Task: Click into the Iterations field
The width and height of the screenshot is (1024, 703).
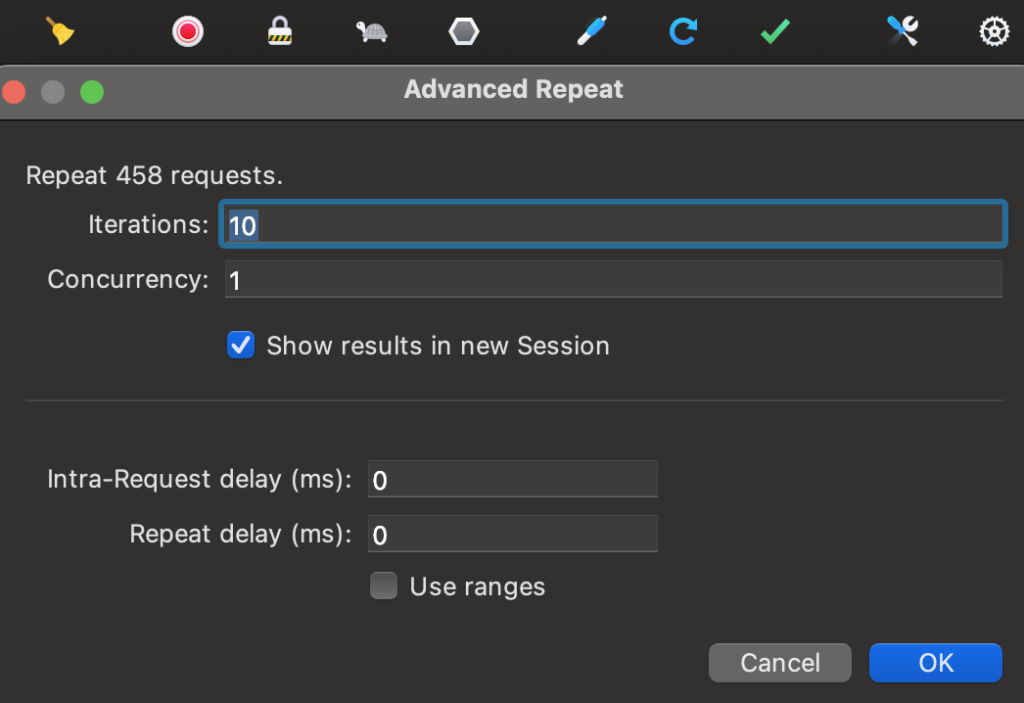Action: click(x=613, y=225)
